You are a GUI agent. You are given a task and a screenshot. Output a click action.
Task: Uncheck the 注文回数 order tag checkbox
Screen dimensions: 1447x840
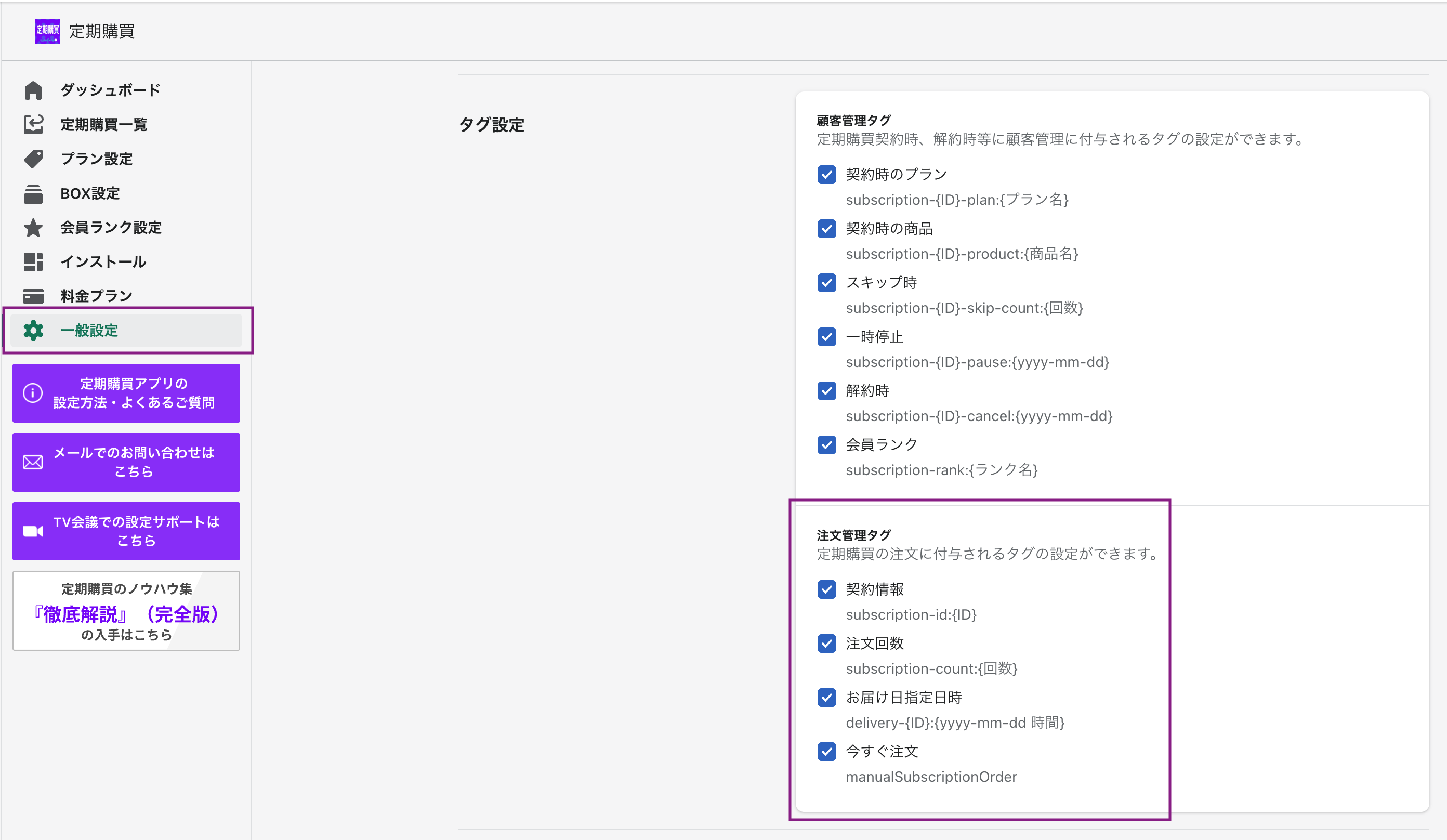(826, 643)
